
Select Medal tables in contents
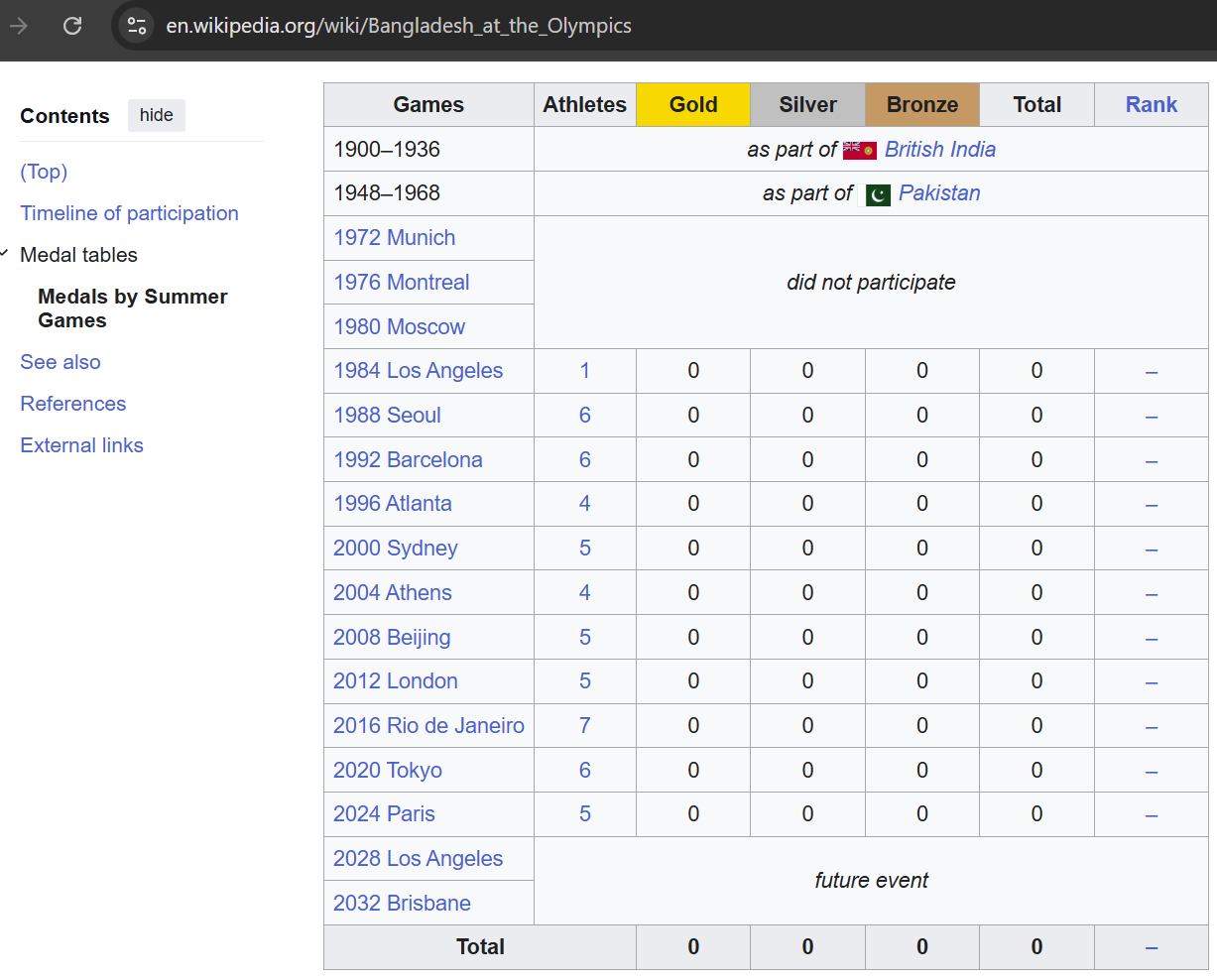[x=78, y=255]
